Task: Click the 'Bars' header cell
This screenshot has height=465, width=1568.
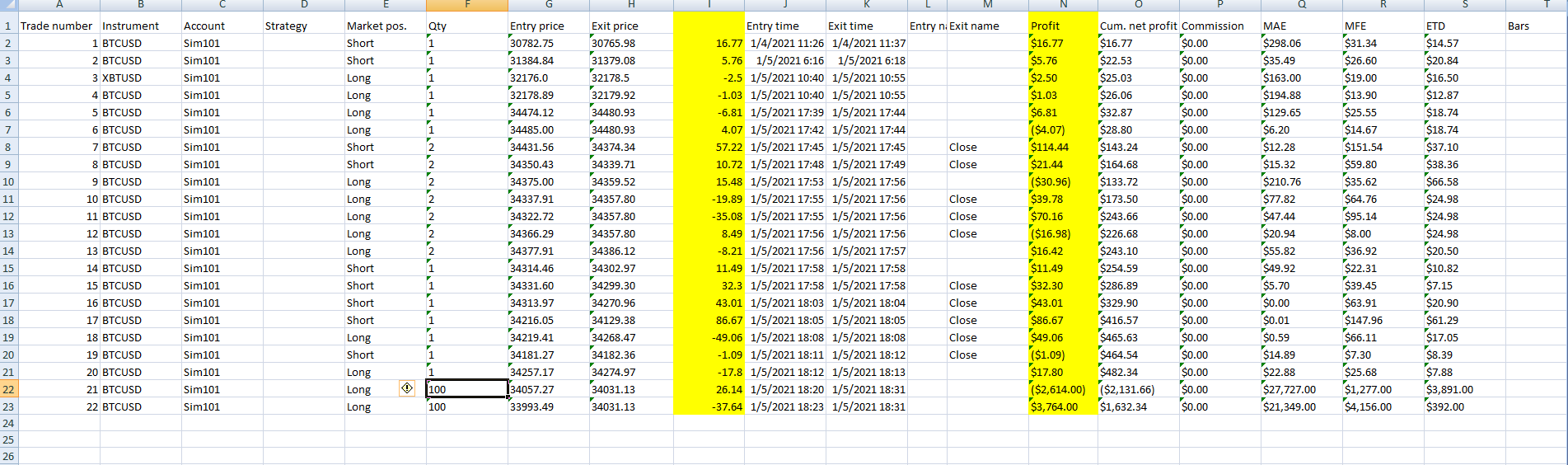Action: point(1536,26)
